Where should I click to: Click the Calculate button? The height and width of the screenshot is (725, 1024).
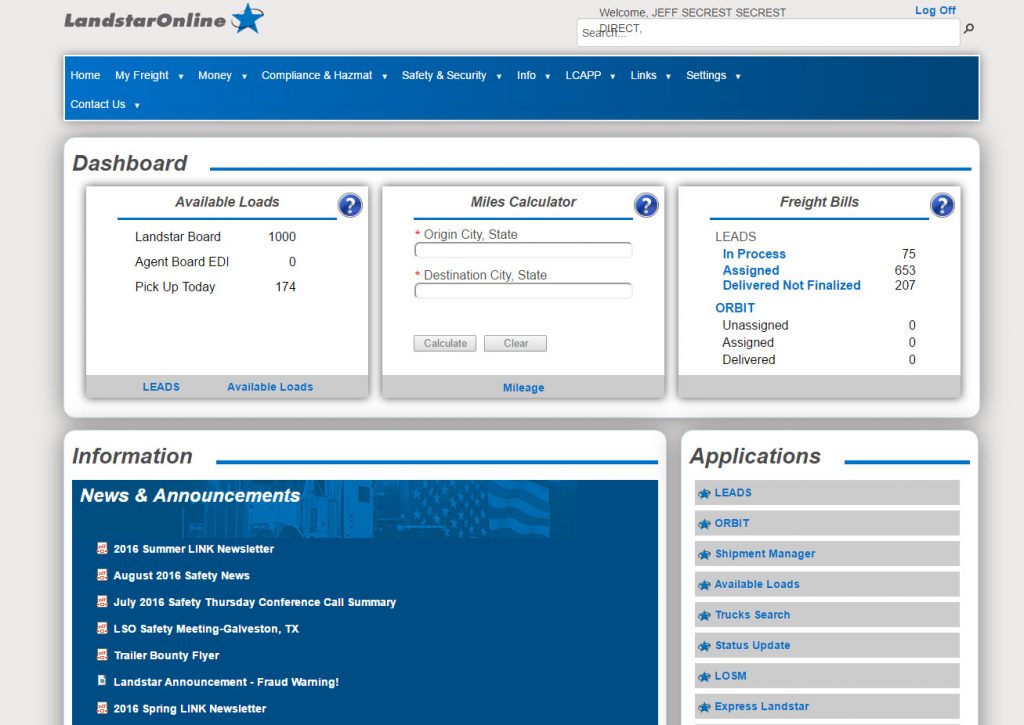(x=444, y=343)
